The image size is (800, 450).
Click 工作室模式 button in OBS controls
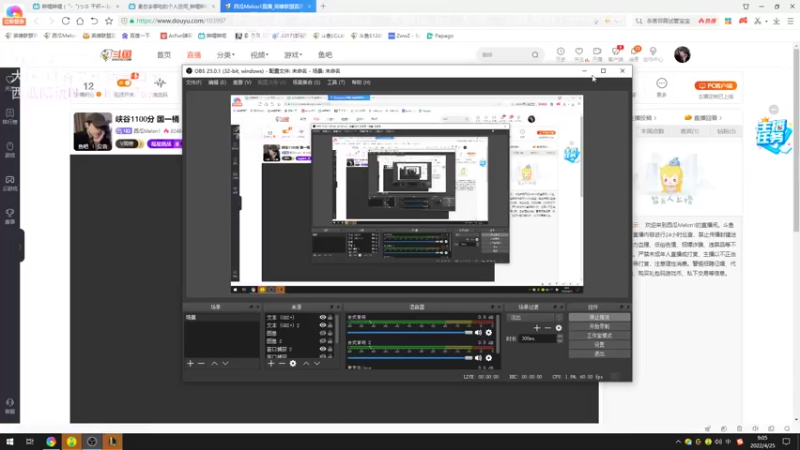(599, 336)
